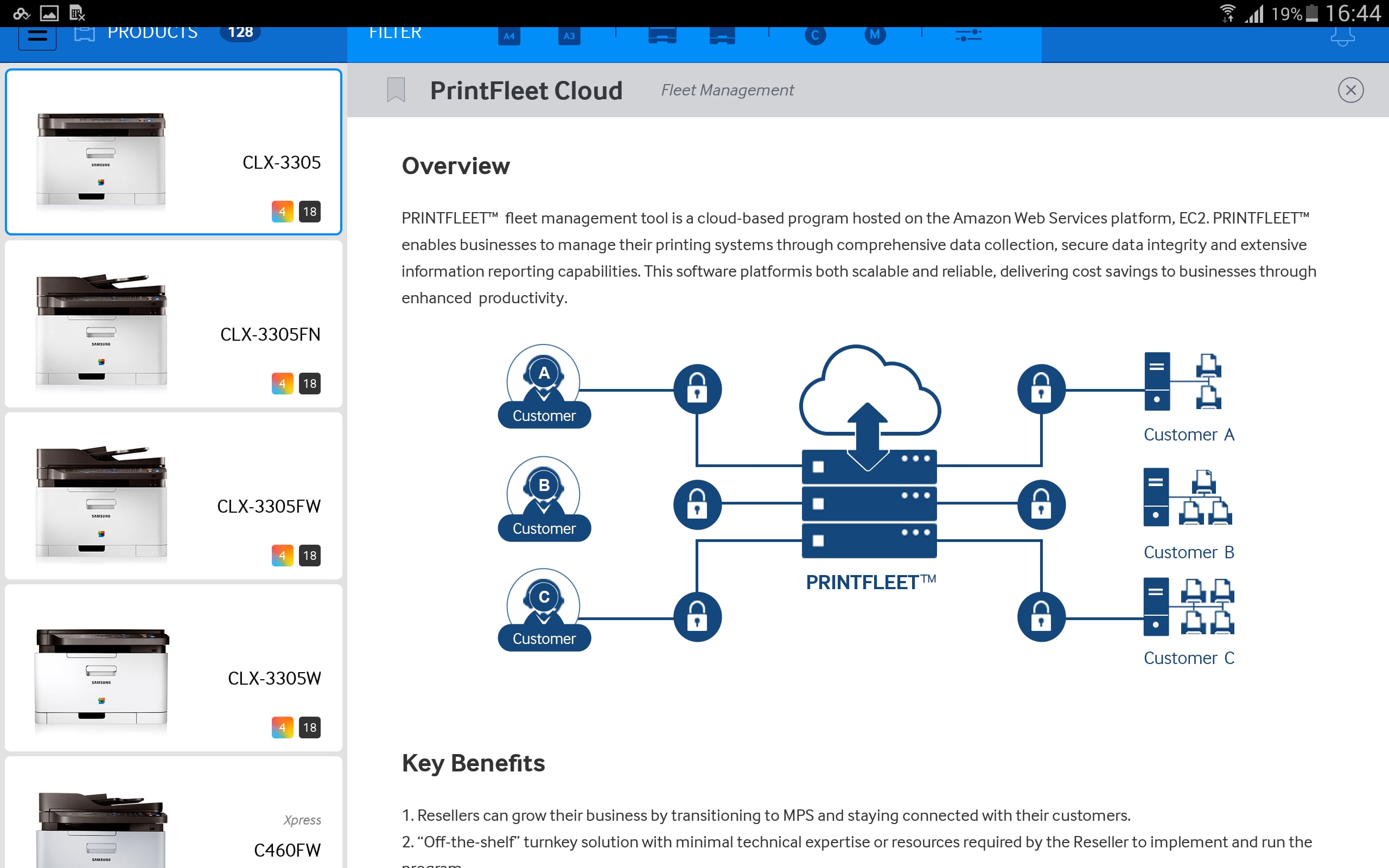1389x868 pixels.
Task: Click the Overview heading
Action: (x=456, y=166)
